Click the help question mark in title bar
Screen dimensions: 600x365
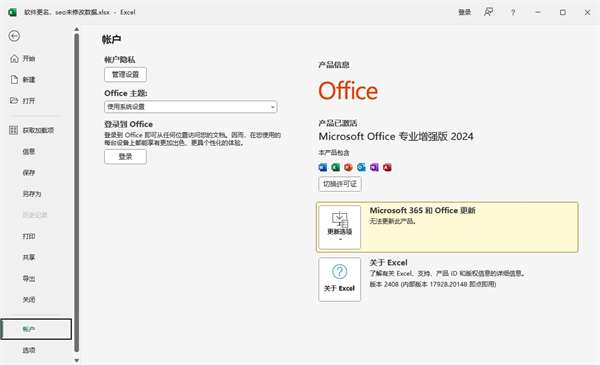513,13
